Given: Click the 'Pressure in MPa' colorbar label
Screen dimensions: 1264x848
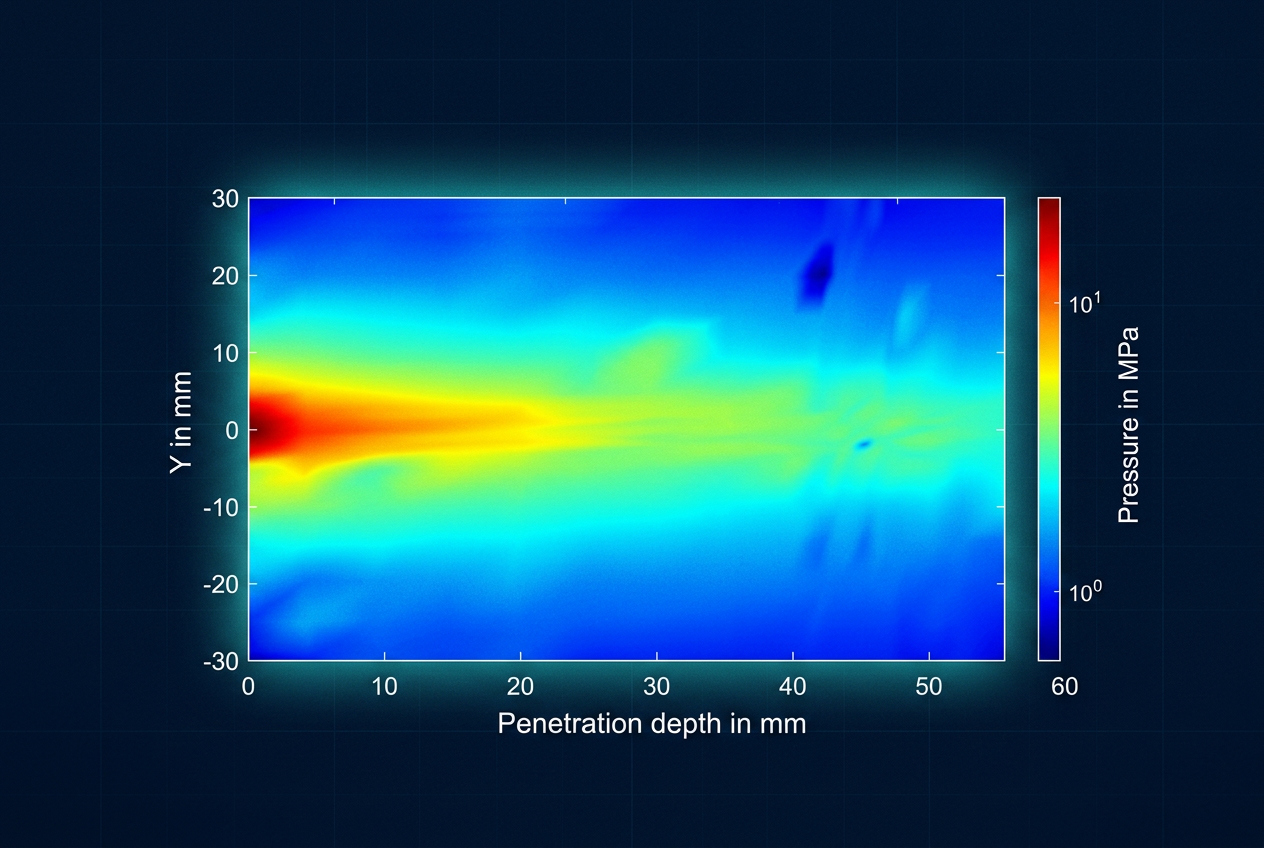Looking at the screenshot, I should tap(1128, 425).
